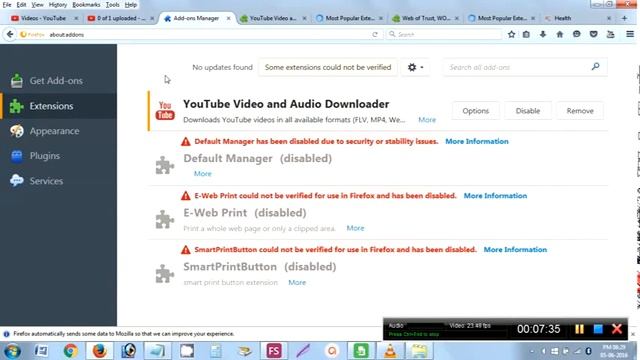The image size is (640, 360).
Task: Open the Help menu
Action: click(x=131, y=5)
